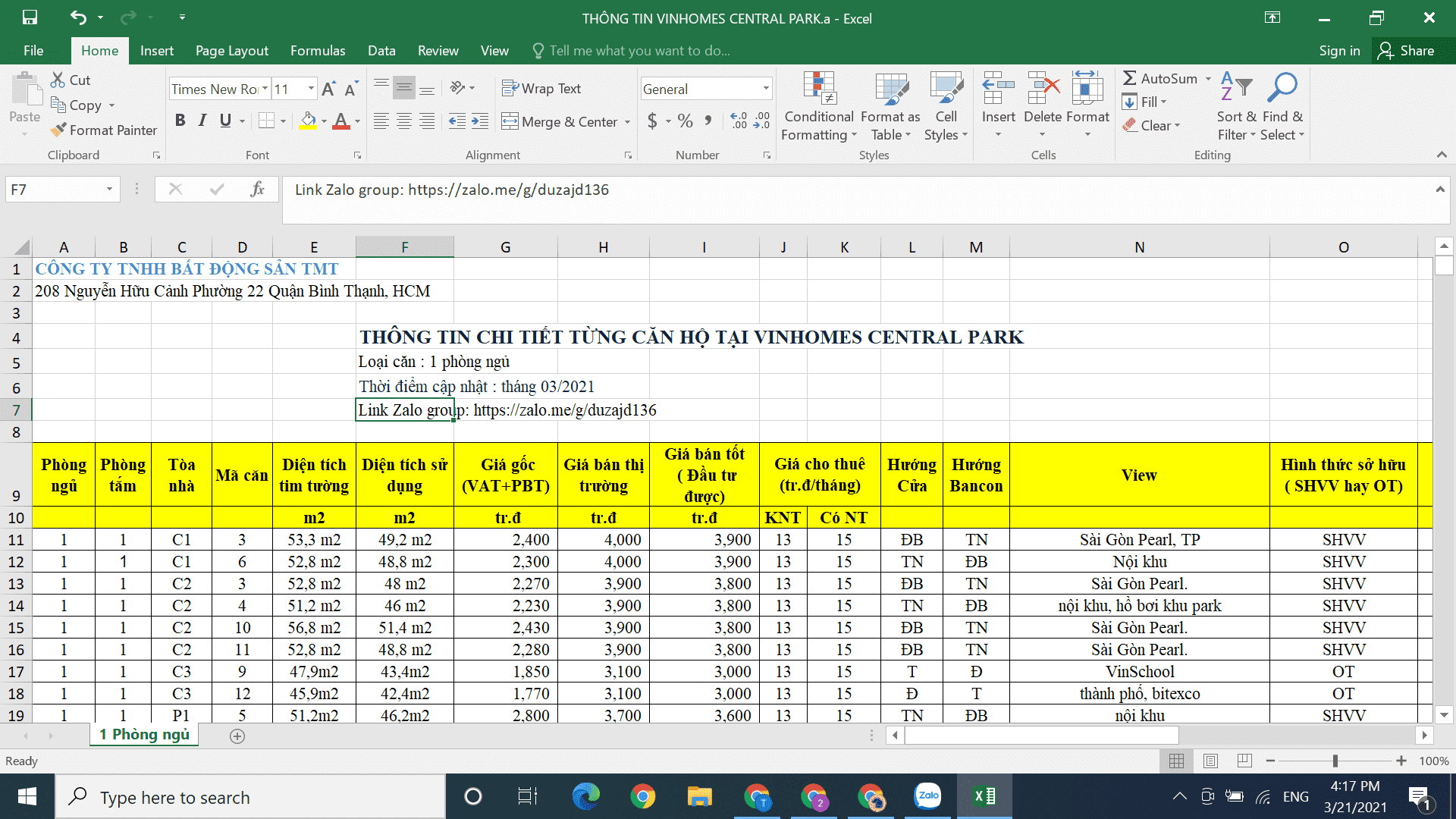Viewport: 1456px width, 819px height.
Task: Apply Percent Style format
Action: [686, 121]
